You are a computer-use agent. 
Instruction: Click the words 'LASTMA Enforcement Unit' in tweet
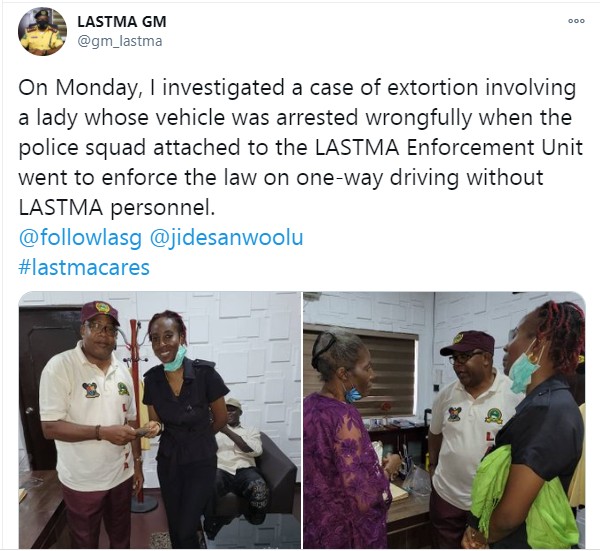coord(449,148)
